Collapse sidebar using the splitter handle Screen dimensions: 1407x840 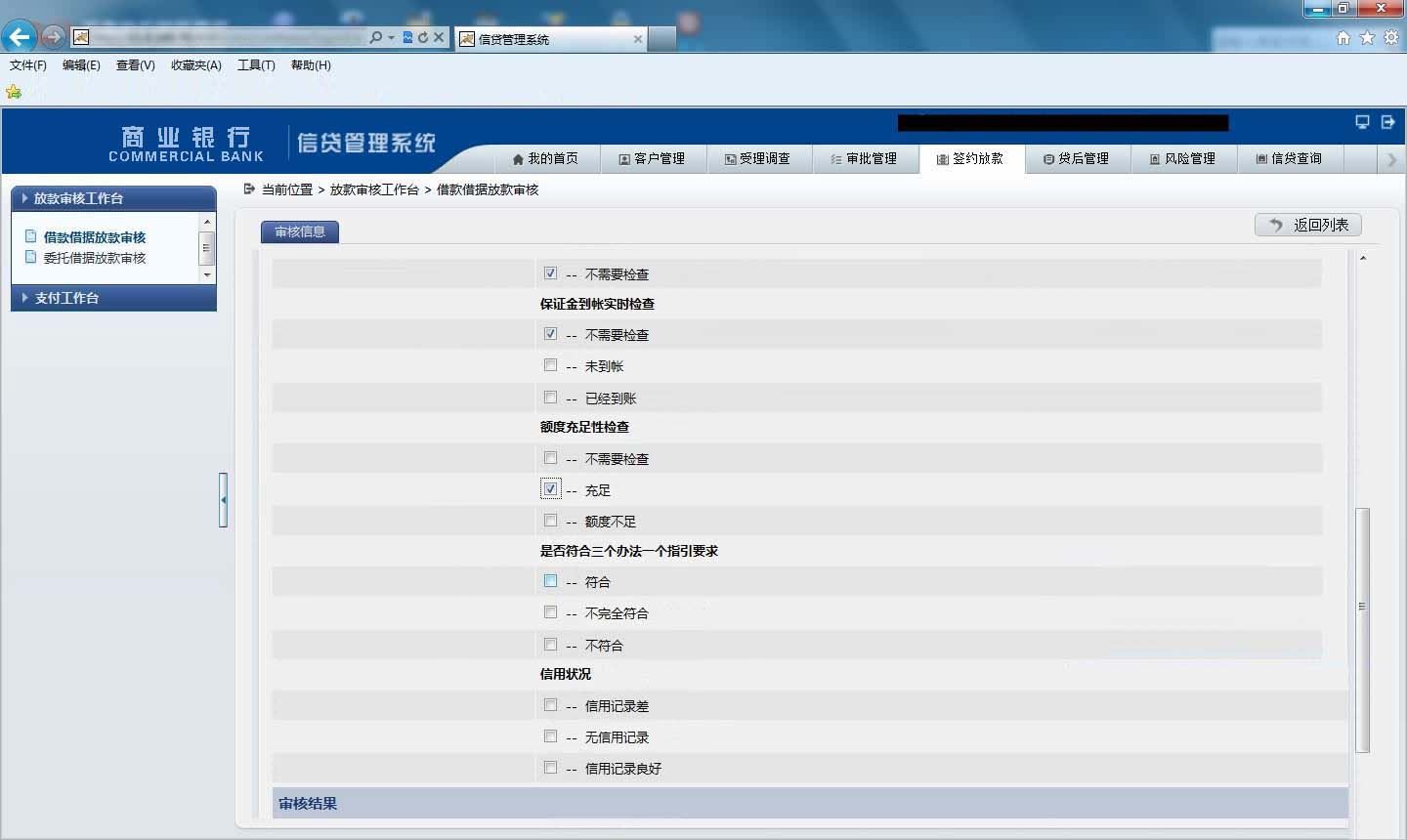[x=223, y=500]
